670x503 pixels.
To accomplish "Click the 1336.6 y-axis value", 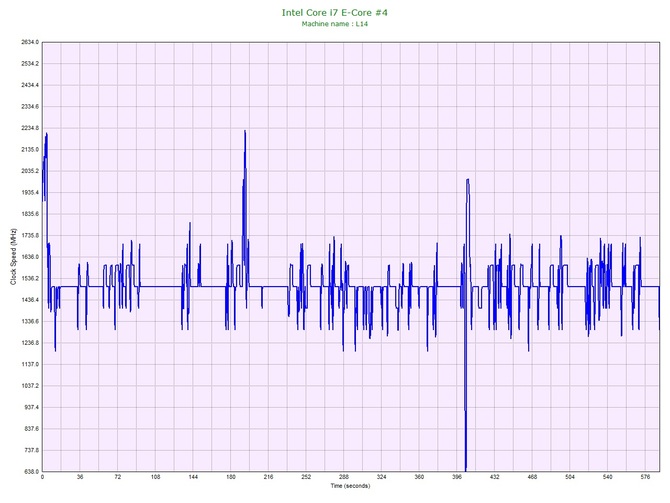I will [30, 321].
